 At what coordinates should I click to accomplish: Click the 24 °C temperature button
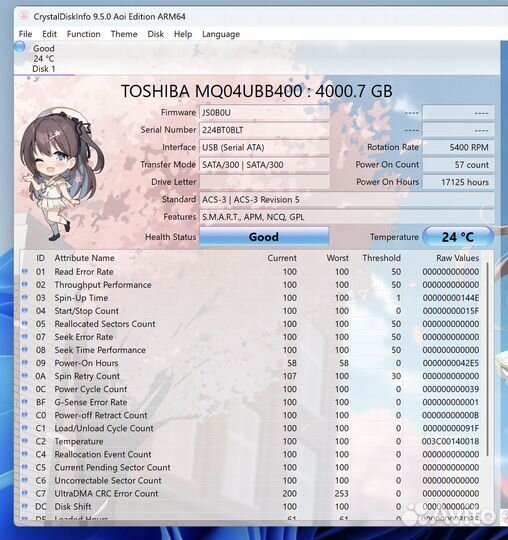tap(458, 236)
